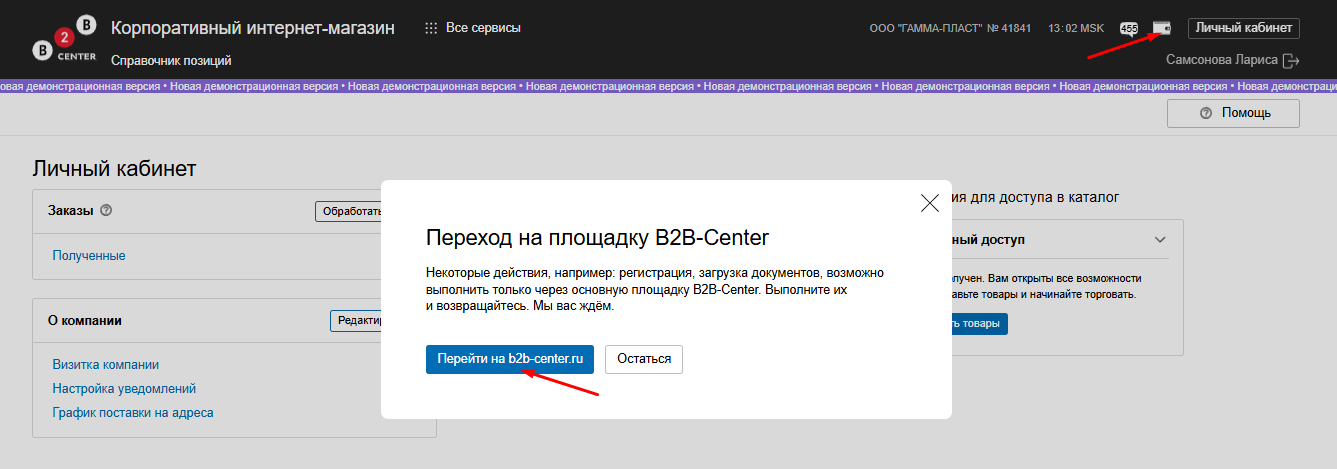Close the B2B-Center transition dialog
The image size is (1337, 469).
(929, 203)
